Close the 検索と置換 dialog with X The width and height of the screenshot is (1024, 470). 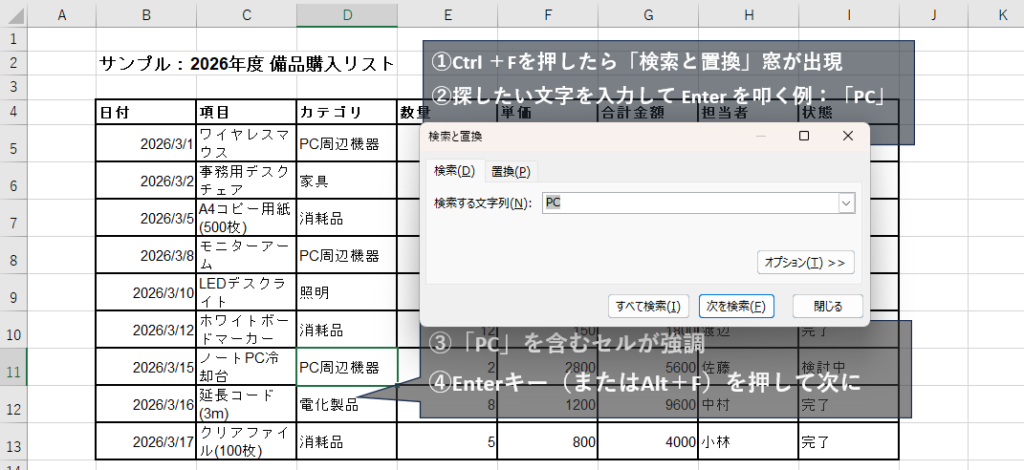point(848,135)
